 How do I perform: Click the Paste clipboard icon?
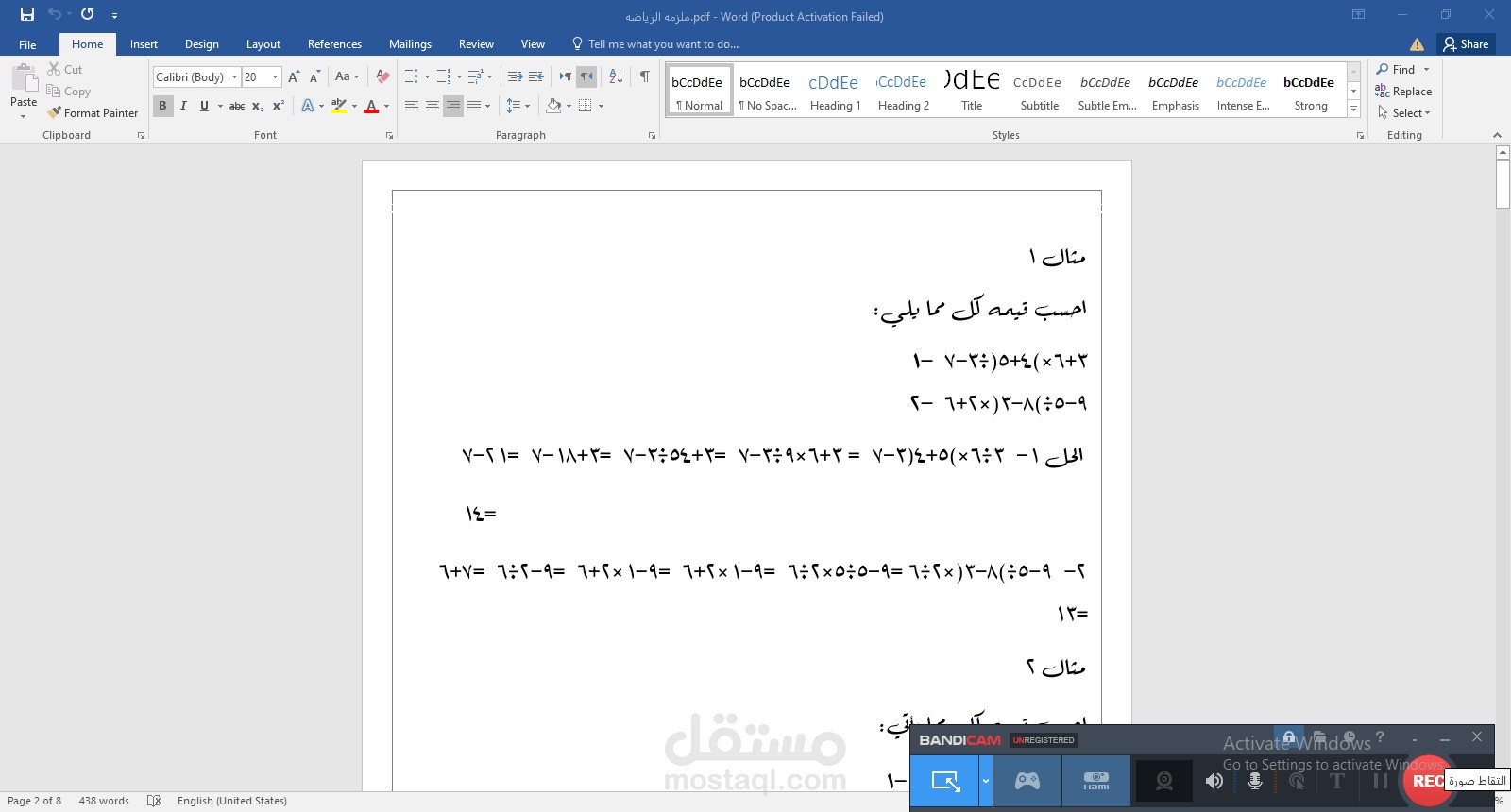[x=24, y=77]
